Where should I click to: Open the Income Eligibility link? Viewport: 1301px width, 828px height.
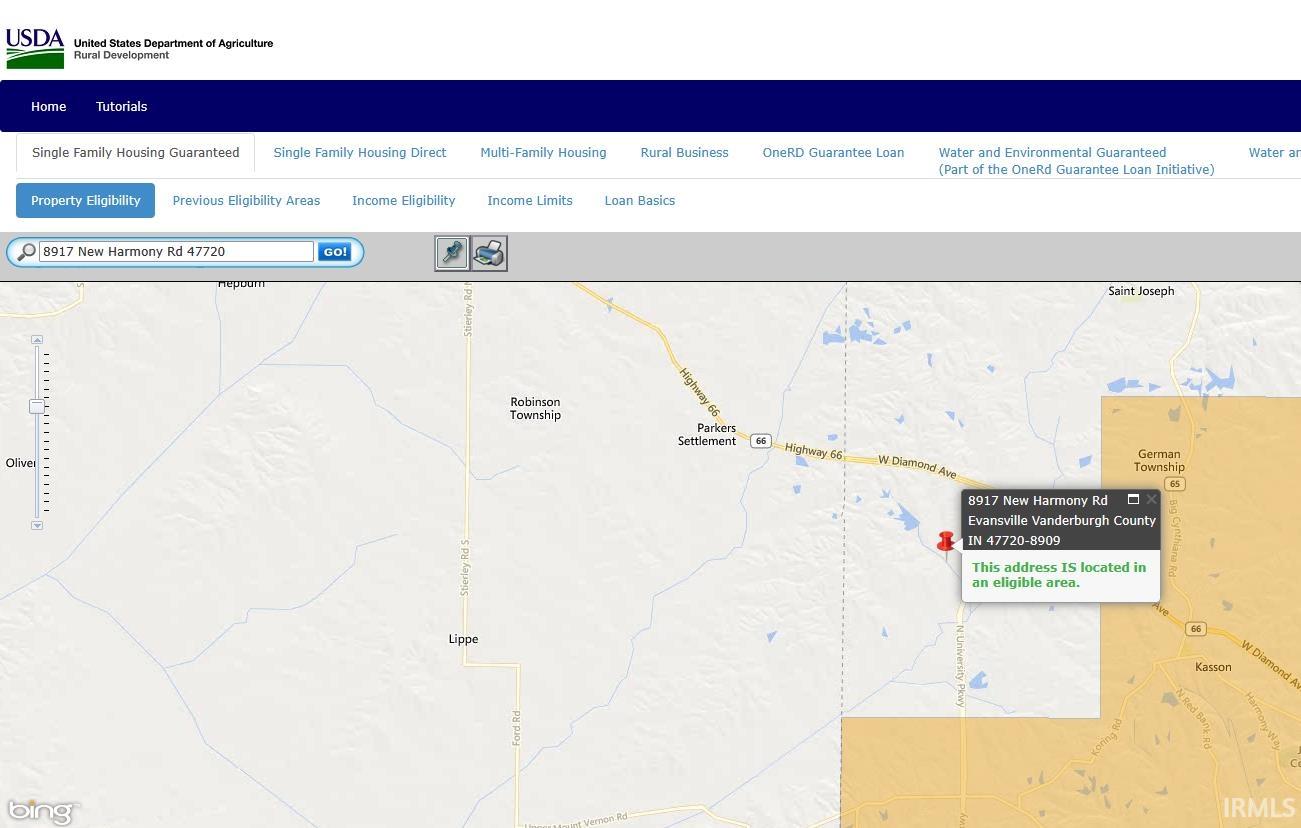[403, 201]
